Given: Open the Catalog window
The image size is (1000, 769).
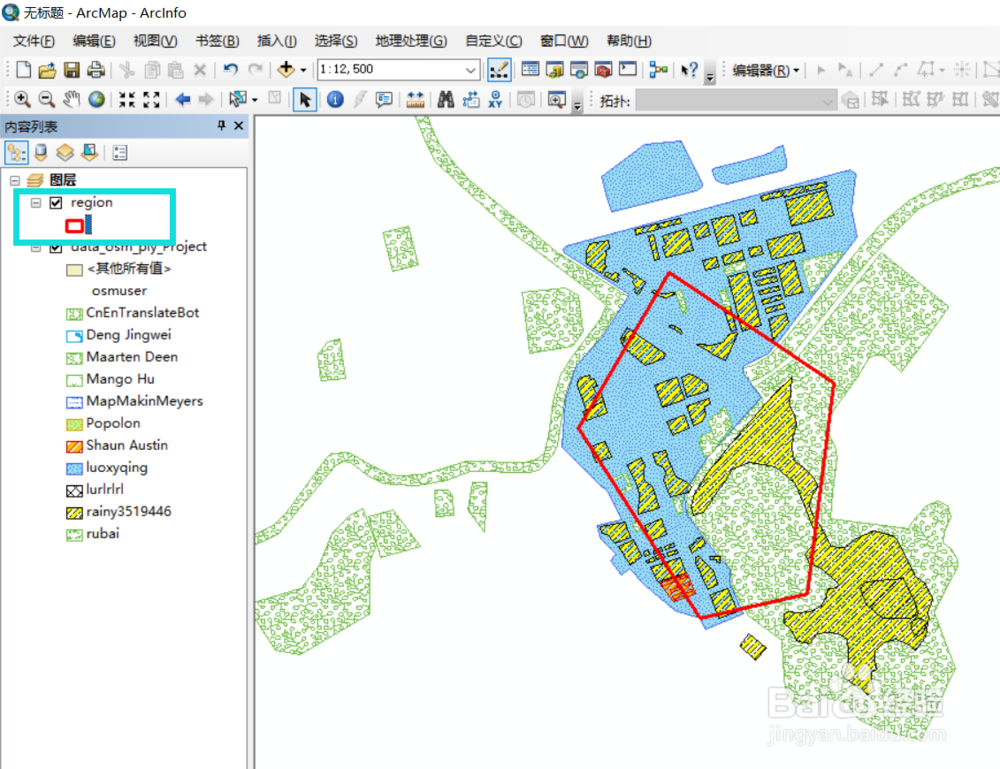Looking at the screenshot, I should 555,70.
